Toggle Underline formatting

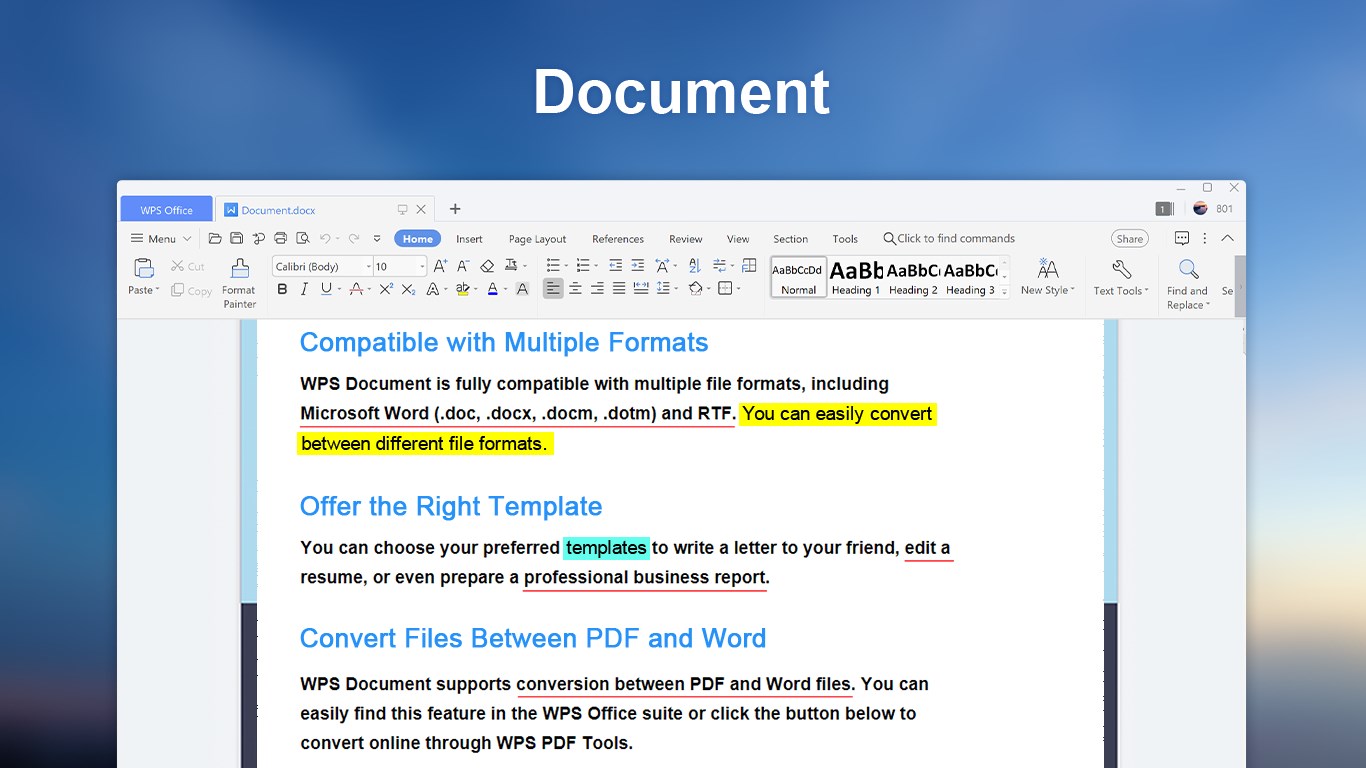point(326,289)
